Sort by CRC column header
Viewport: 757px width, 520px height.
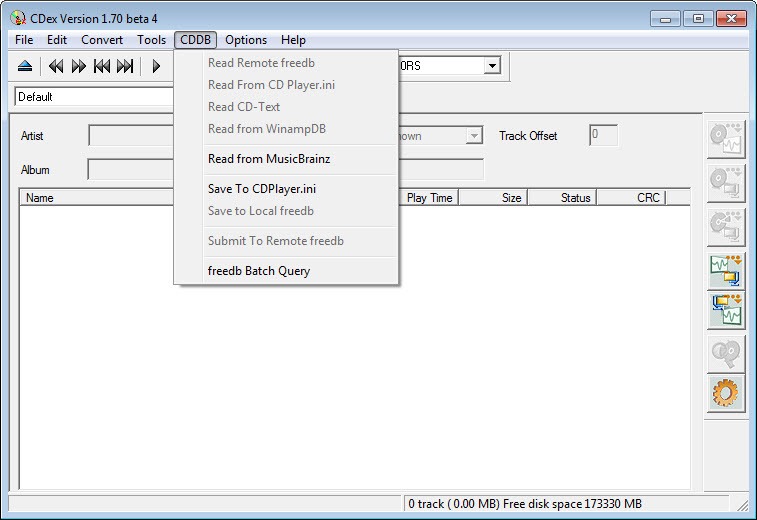tap(631, 198)
